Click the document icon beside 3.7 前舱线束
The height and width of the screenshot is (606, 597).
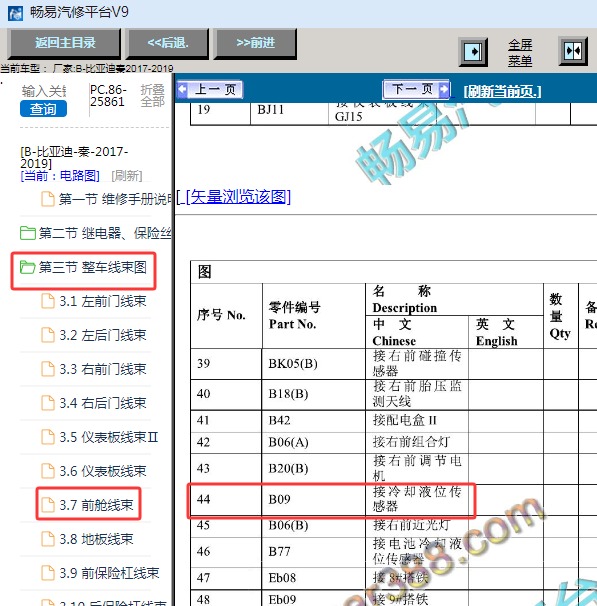click(48, 505)
